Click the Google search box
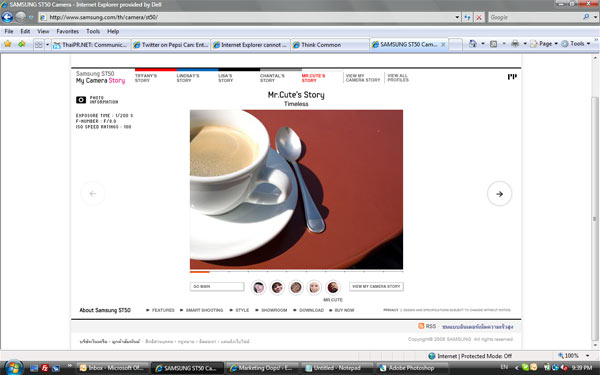 click(535, 17)
